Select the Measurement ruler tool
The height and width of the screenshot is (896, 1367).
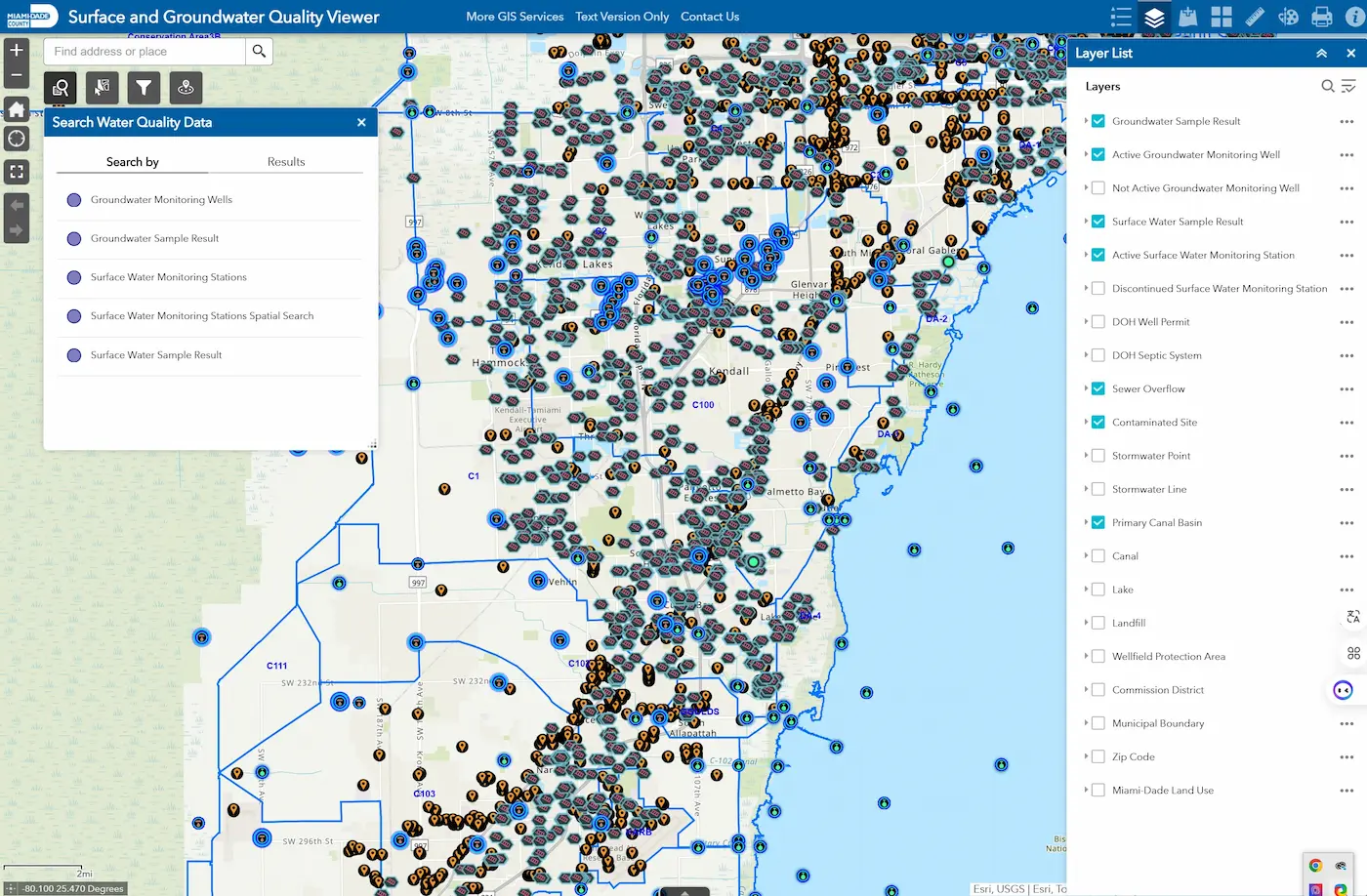pos(1255,17)
